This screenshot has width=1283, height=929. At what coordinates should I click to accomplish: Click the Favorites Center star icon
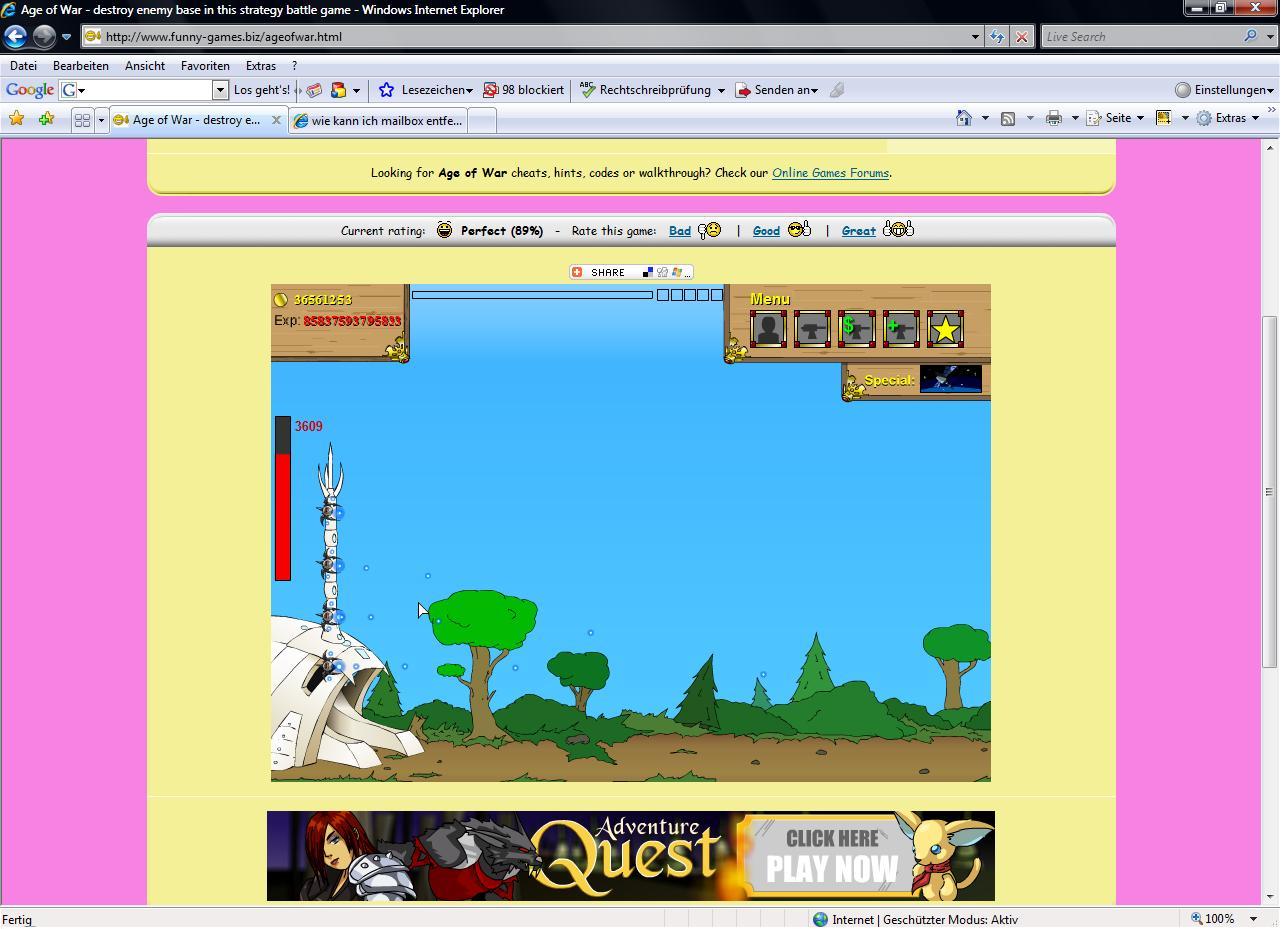[x=16, y=119]
